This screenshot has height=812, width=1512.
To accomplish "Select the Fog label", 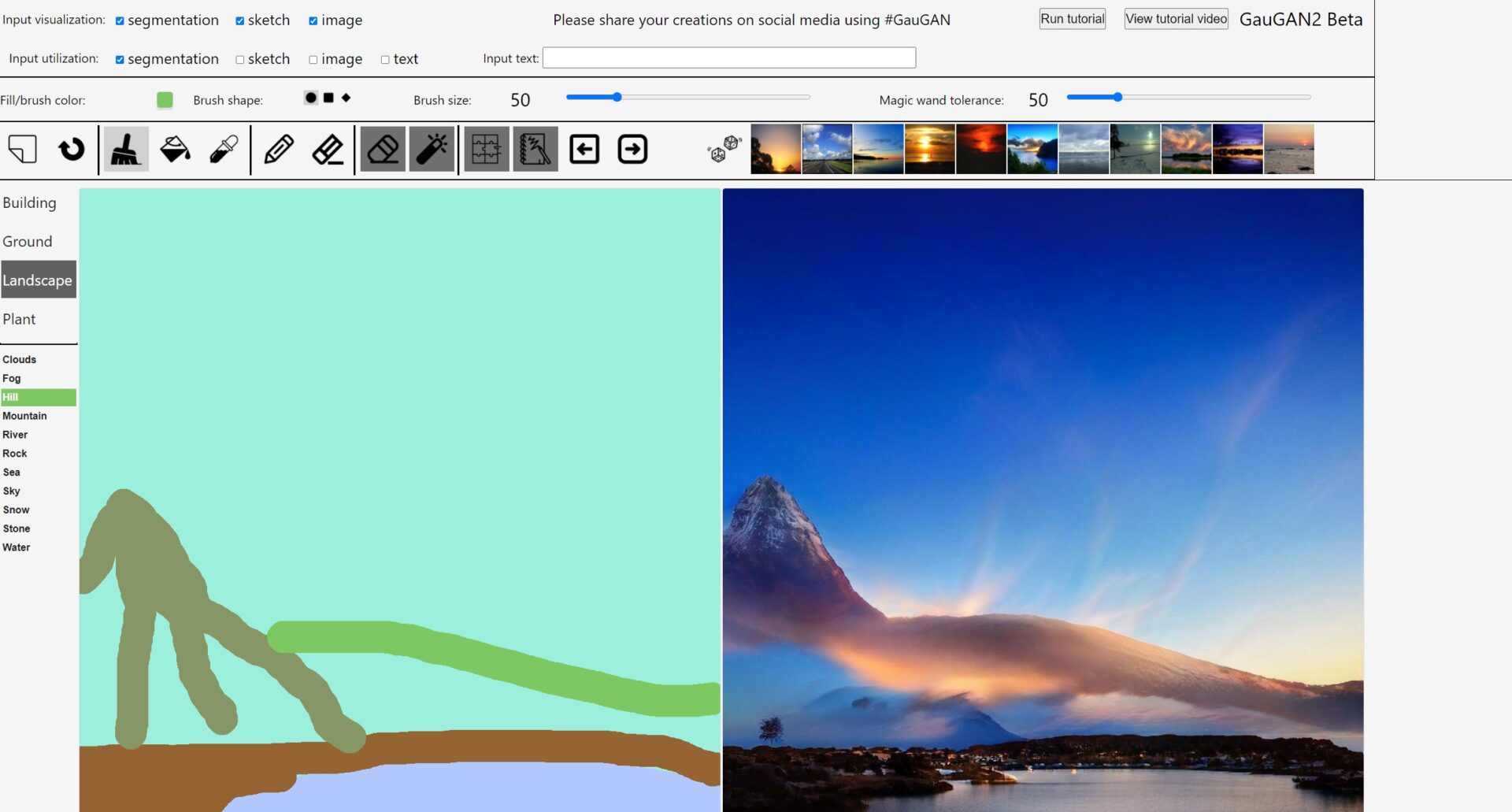I will click(39, 378).
